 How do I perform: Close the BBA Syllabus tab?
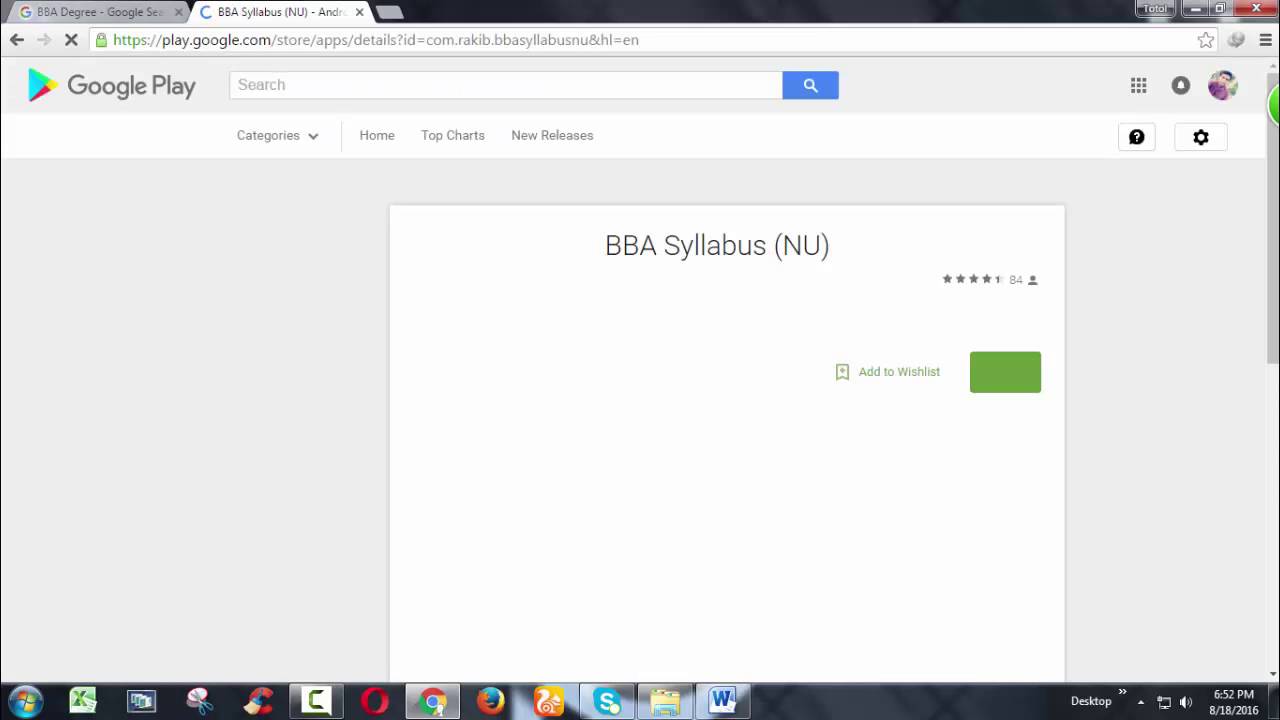pyautogui.click(x=359, y=12)
